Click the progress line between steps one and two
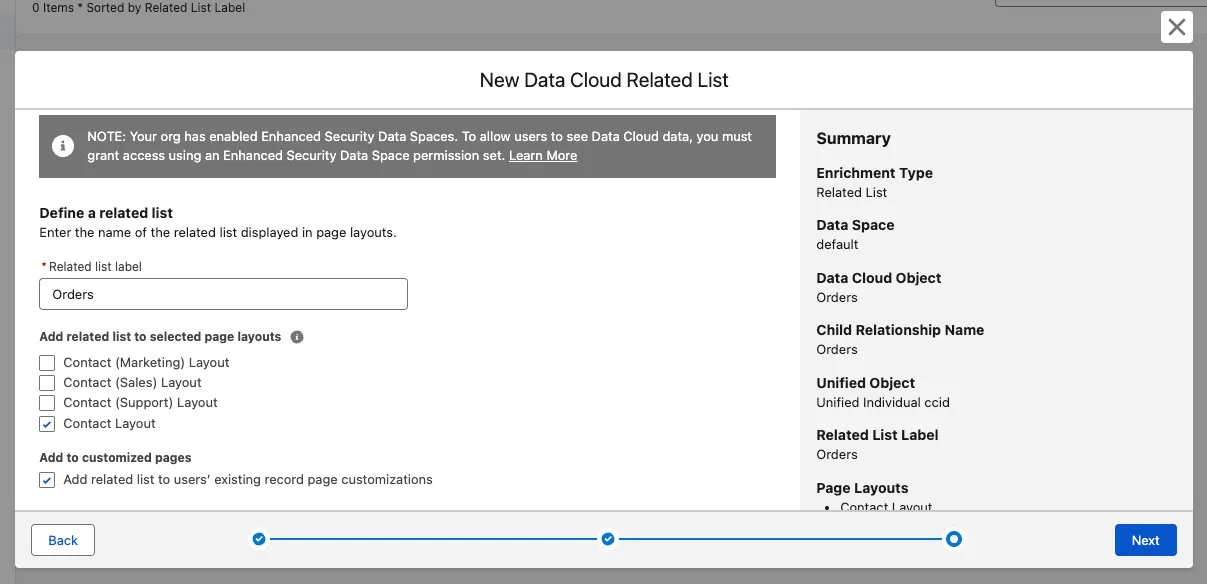Viewport: 1207px width, 584px height. tap(433, 540)
